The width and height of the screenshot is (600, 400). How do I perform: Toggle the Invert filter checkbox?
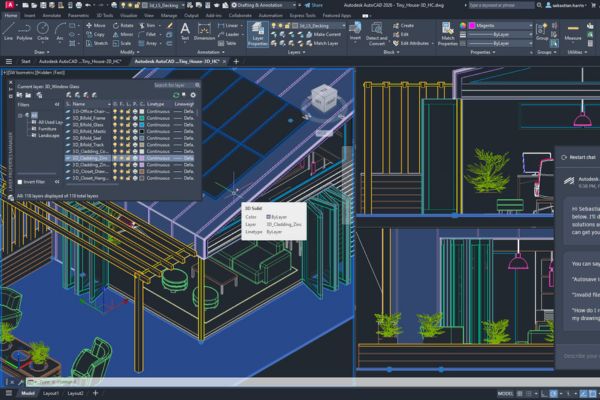(x=20, y=182)
